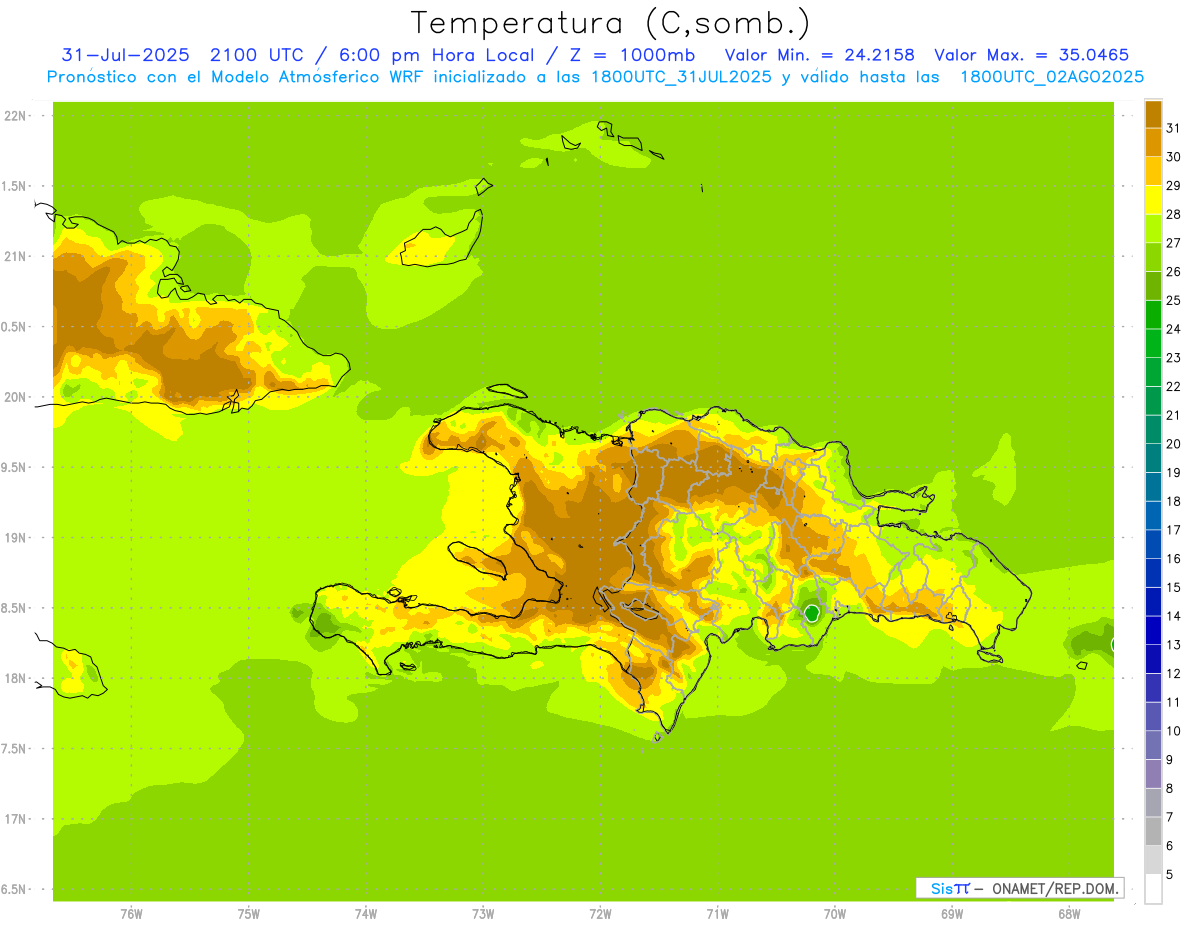The width and height of the screenshot is (1200, 927).
Task: Click the '21N' latitude label
Action: point(16,256)
